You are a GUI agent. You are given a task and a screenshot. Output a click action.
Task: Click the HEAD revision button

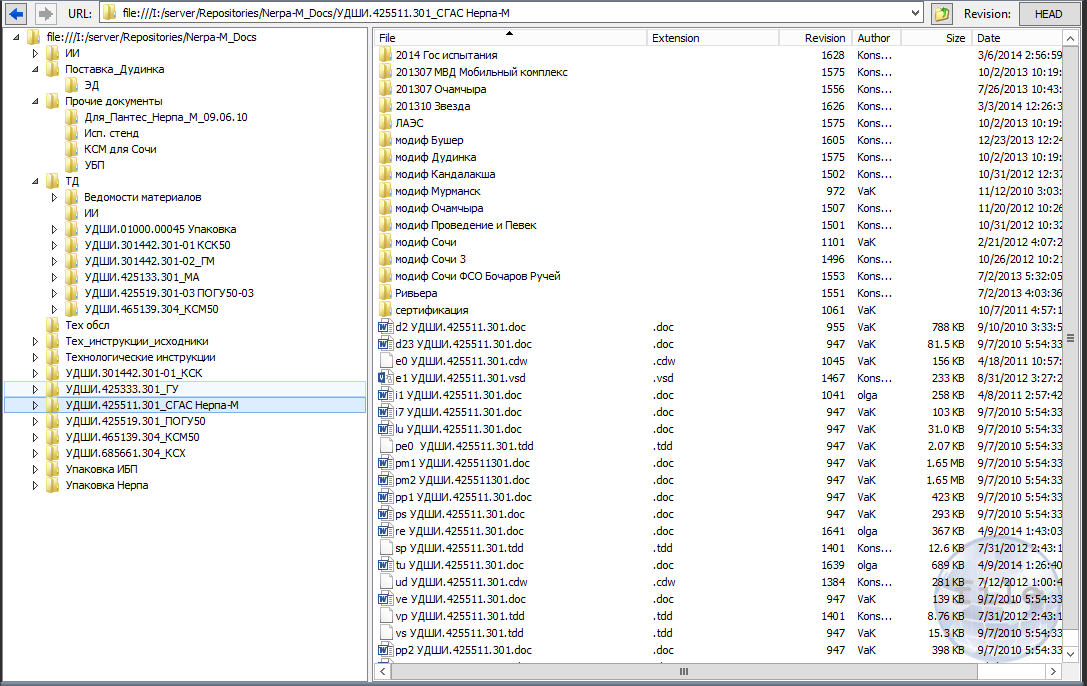(x=1048, y=13)
